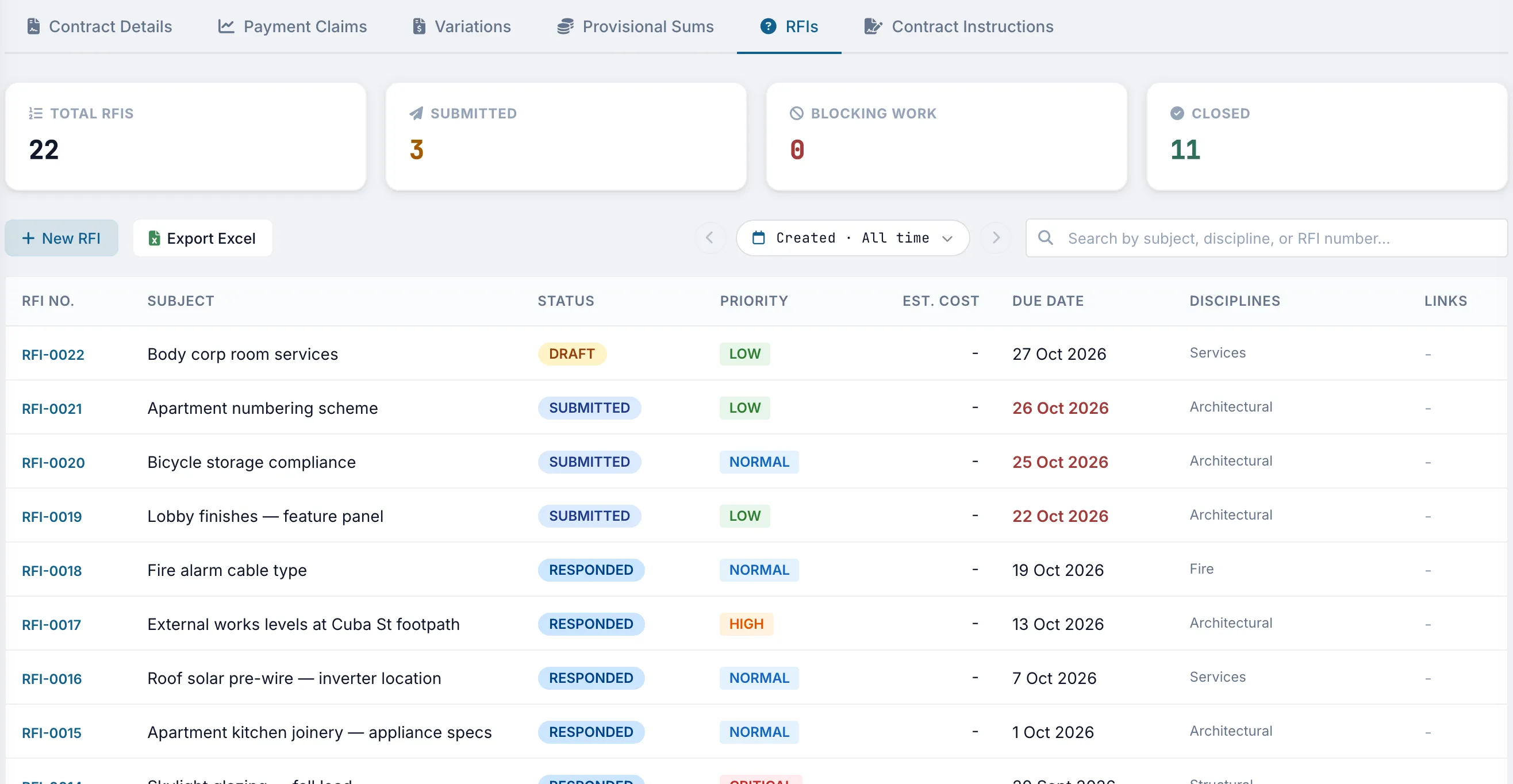Open RFI-0016 link

coord(52,678)
